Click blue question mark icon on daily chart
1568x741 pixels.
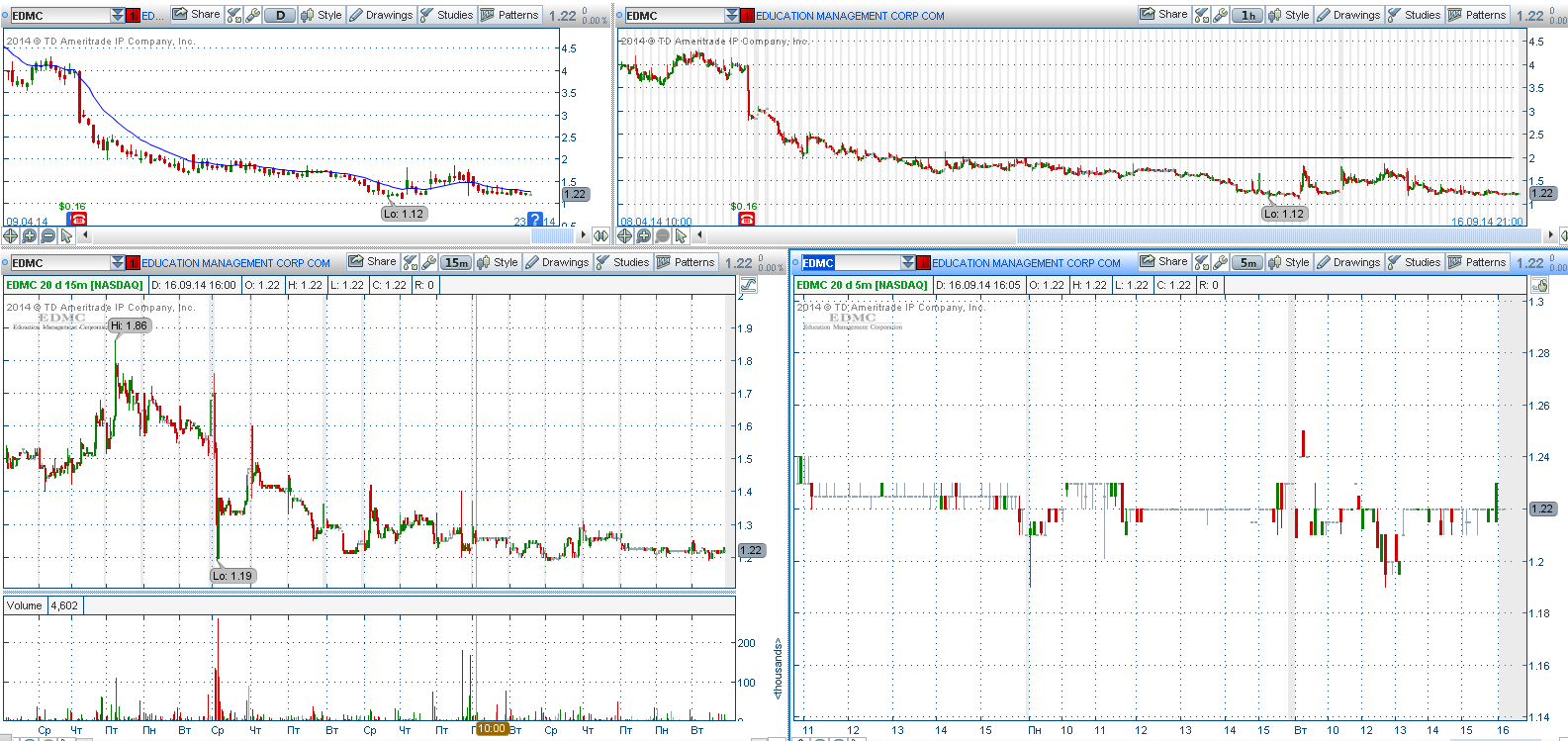pyautogui.click(x=535, y=220)
